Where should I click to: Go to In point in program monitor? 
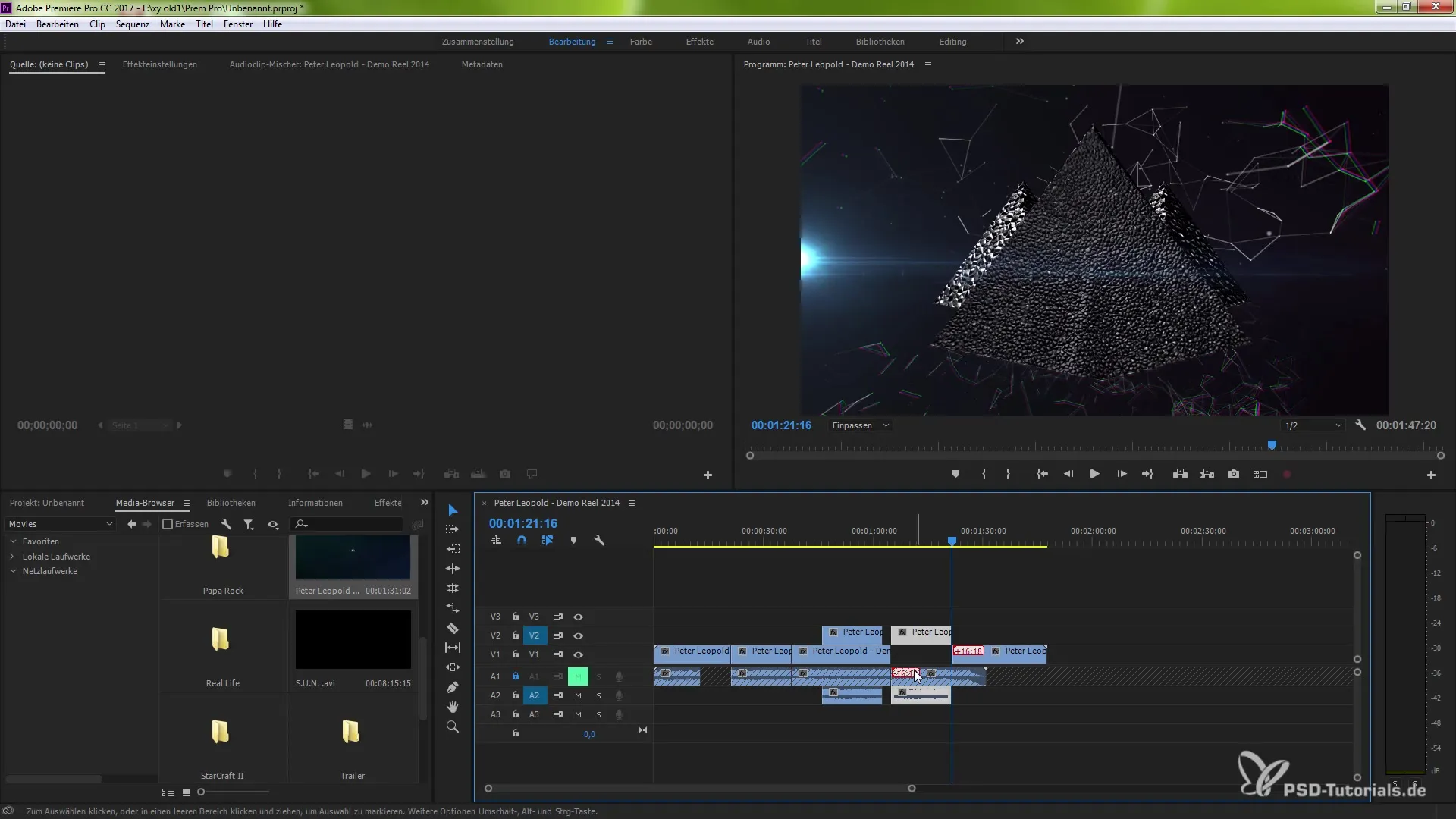(x=1043, y=474)
